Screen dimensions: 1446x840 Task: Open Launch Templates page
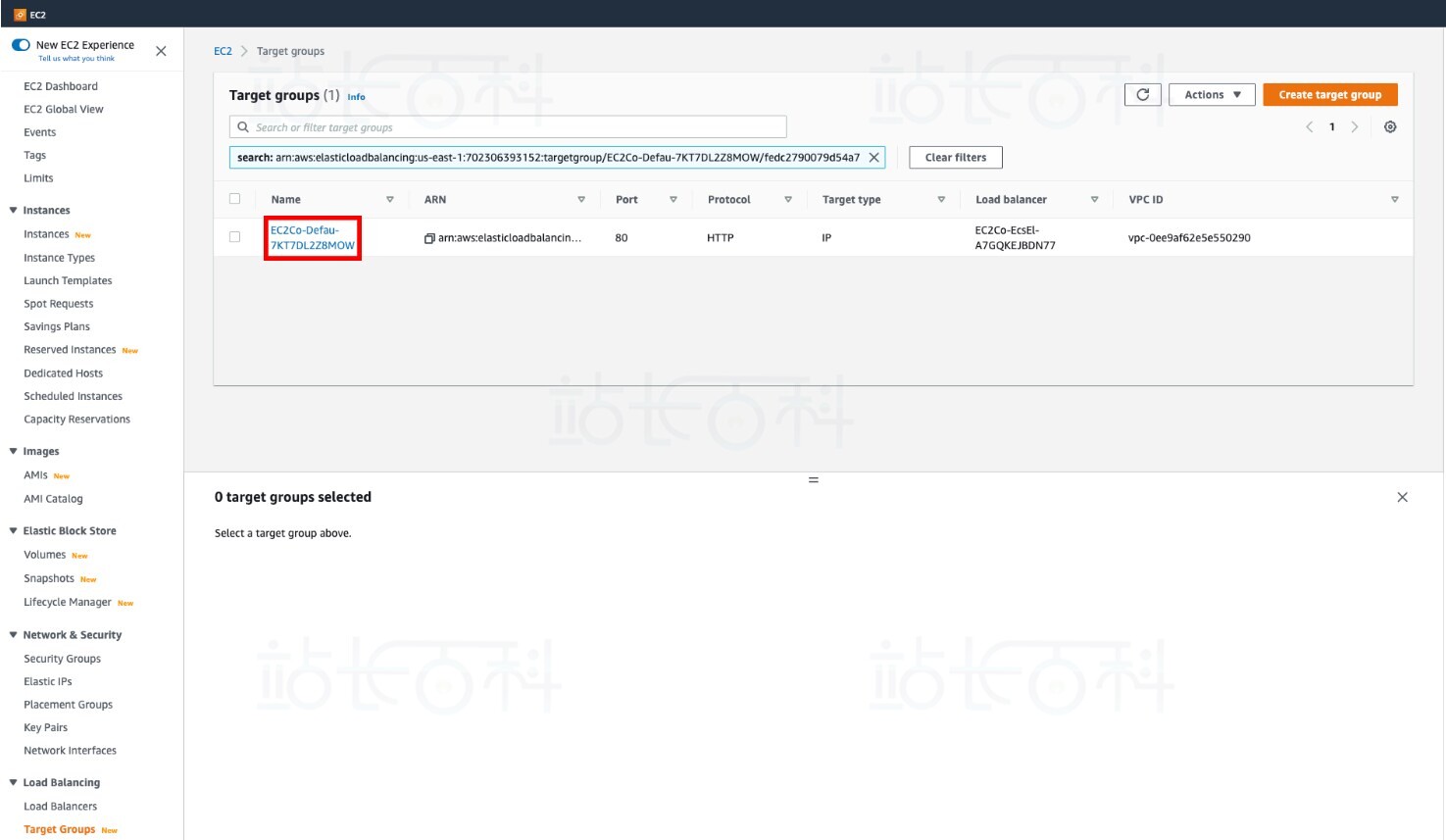[x=68, y=281]
